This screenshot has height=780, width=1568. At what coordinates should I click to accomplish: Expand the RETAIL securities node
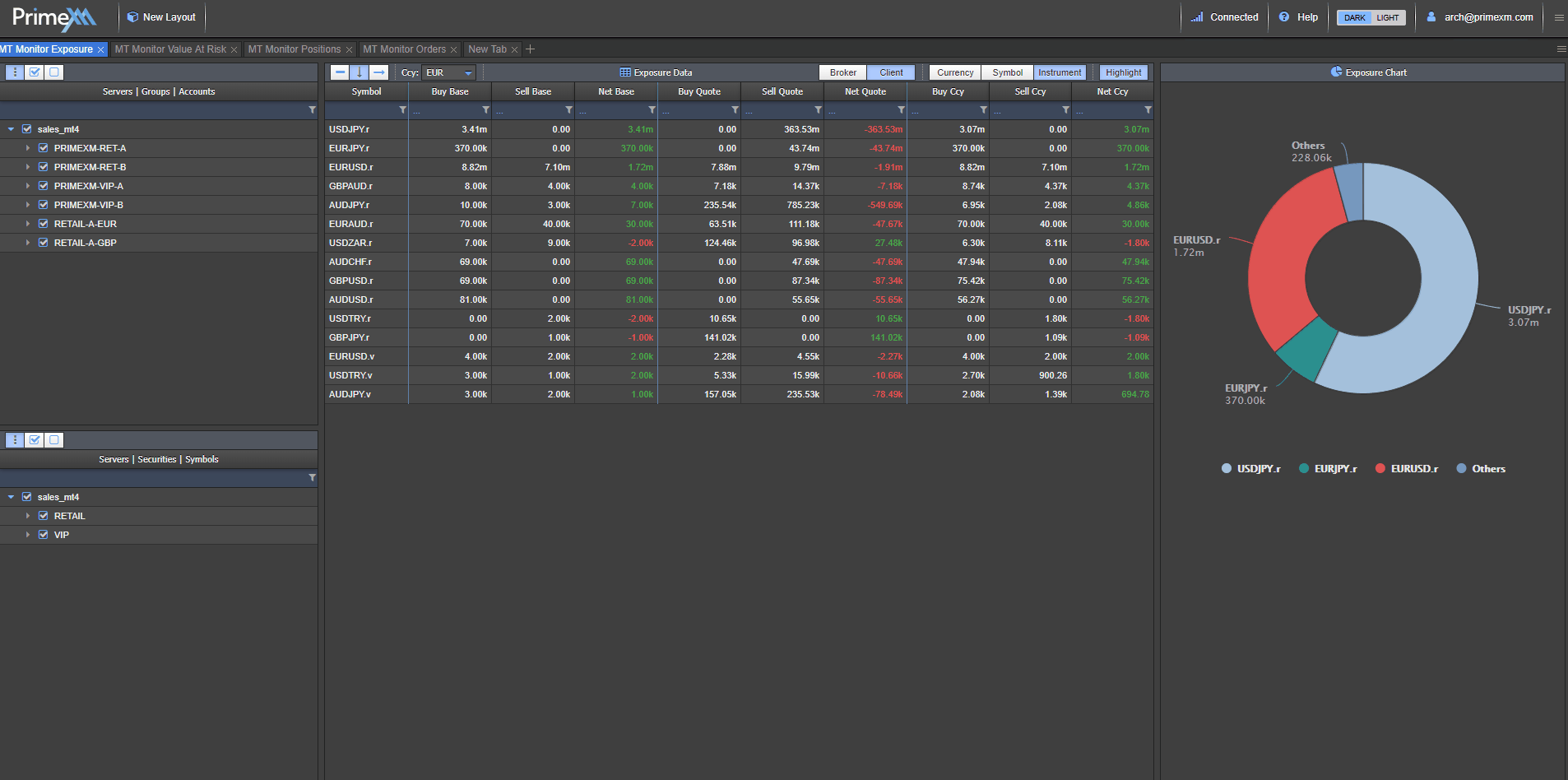[28, 516]
